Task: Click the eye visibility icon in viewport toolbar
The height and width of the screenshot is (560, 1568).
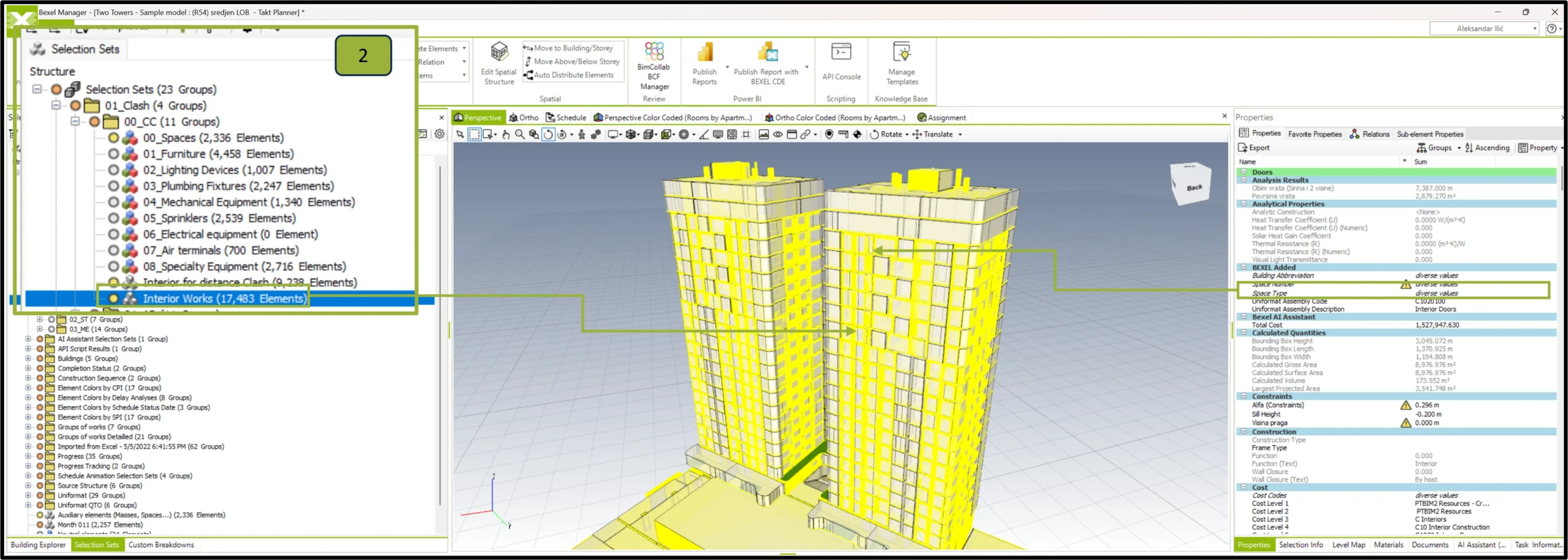Action: [x=778, y=134]
